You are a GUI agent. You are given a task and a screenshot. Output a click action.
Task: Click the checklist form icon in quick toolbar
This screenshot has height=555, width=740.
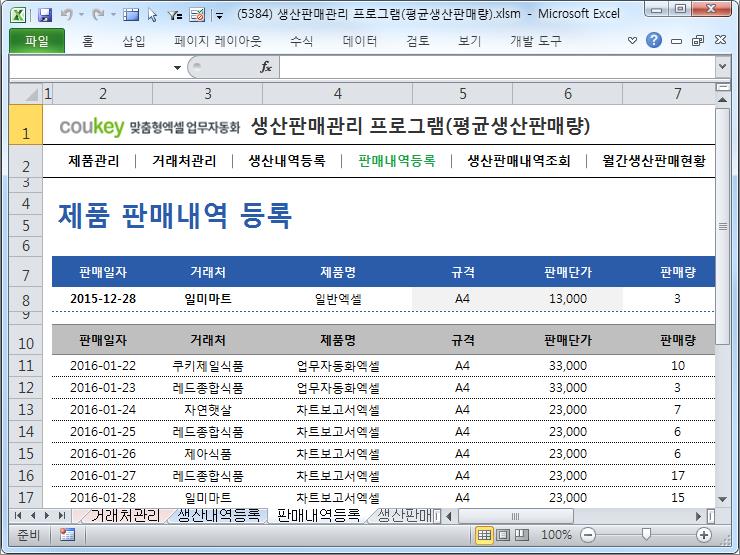197,15
